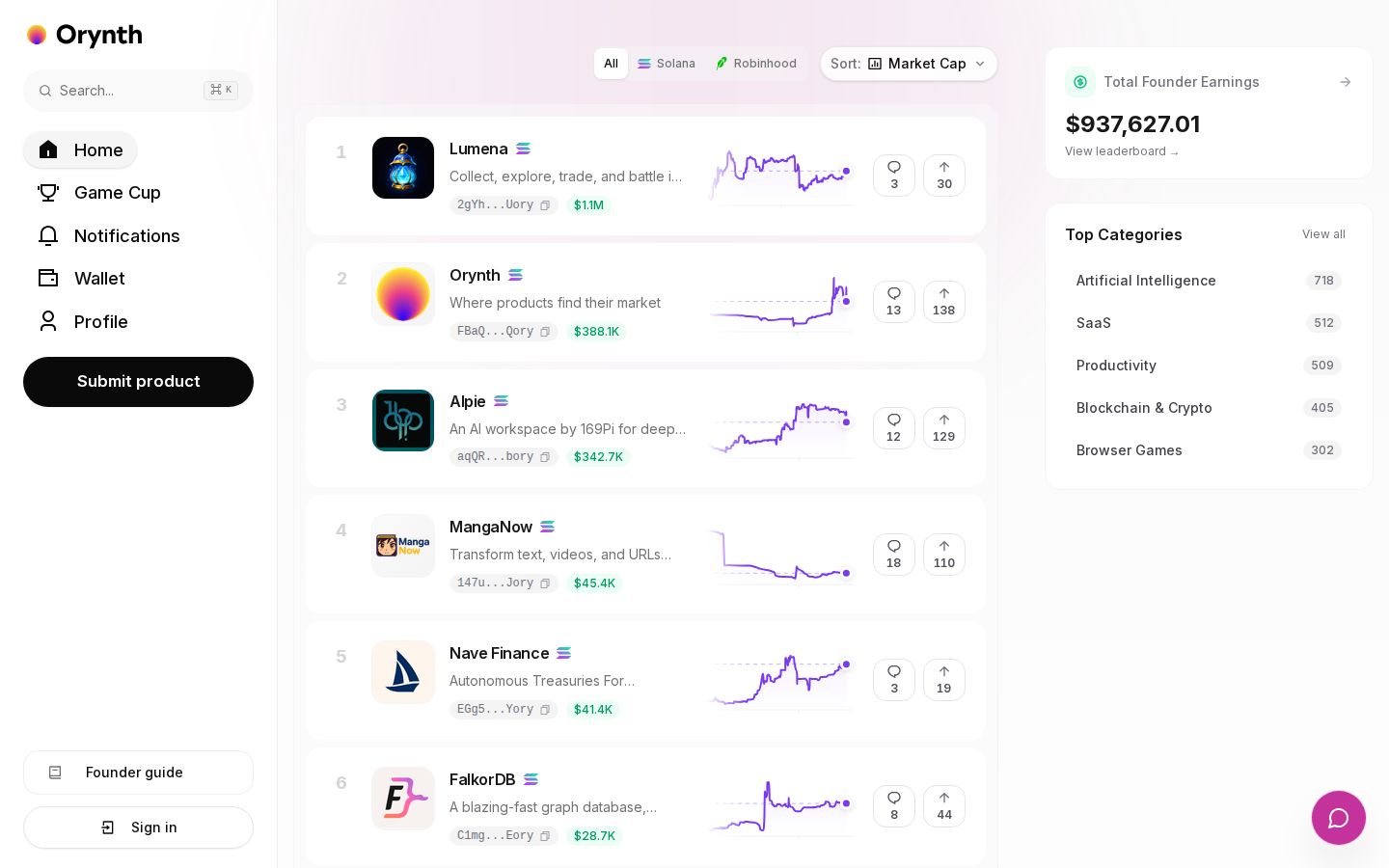Copy Lumena contract address icon

click(x=545, y=205)
